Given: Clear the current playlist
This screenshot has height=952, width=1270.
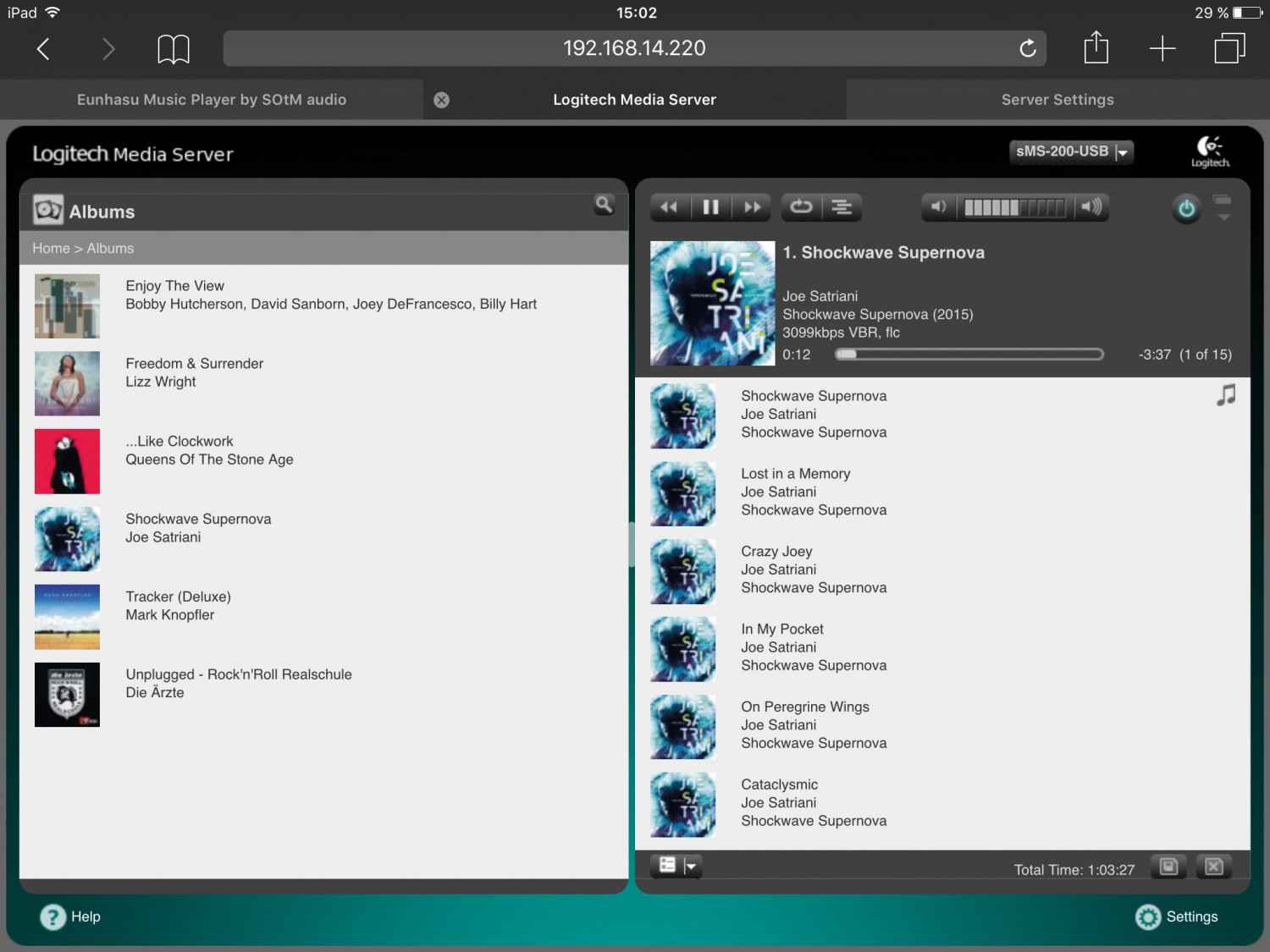Looking at the screenshot, I should coord(1213,867).
